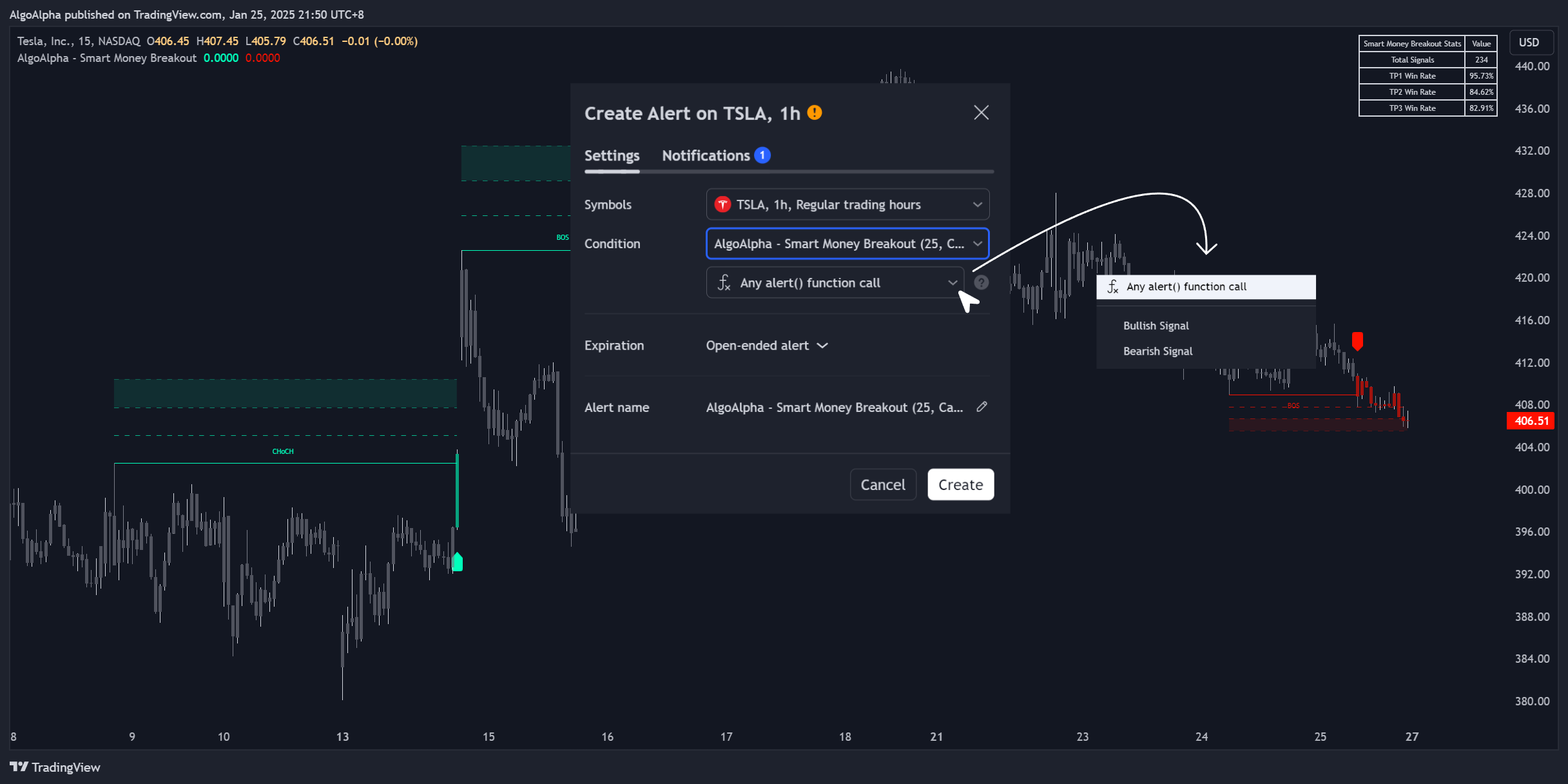
Task: Click the green BOS label near the dialog
Action: click(x=563, y=237)
